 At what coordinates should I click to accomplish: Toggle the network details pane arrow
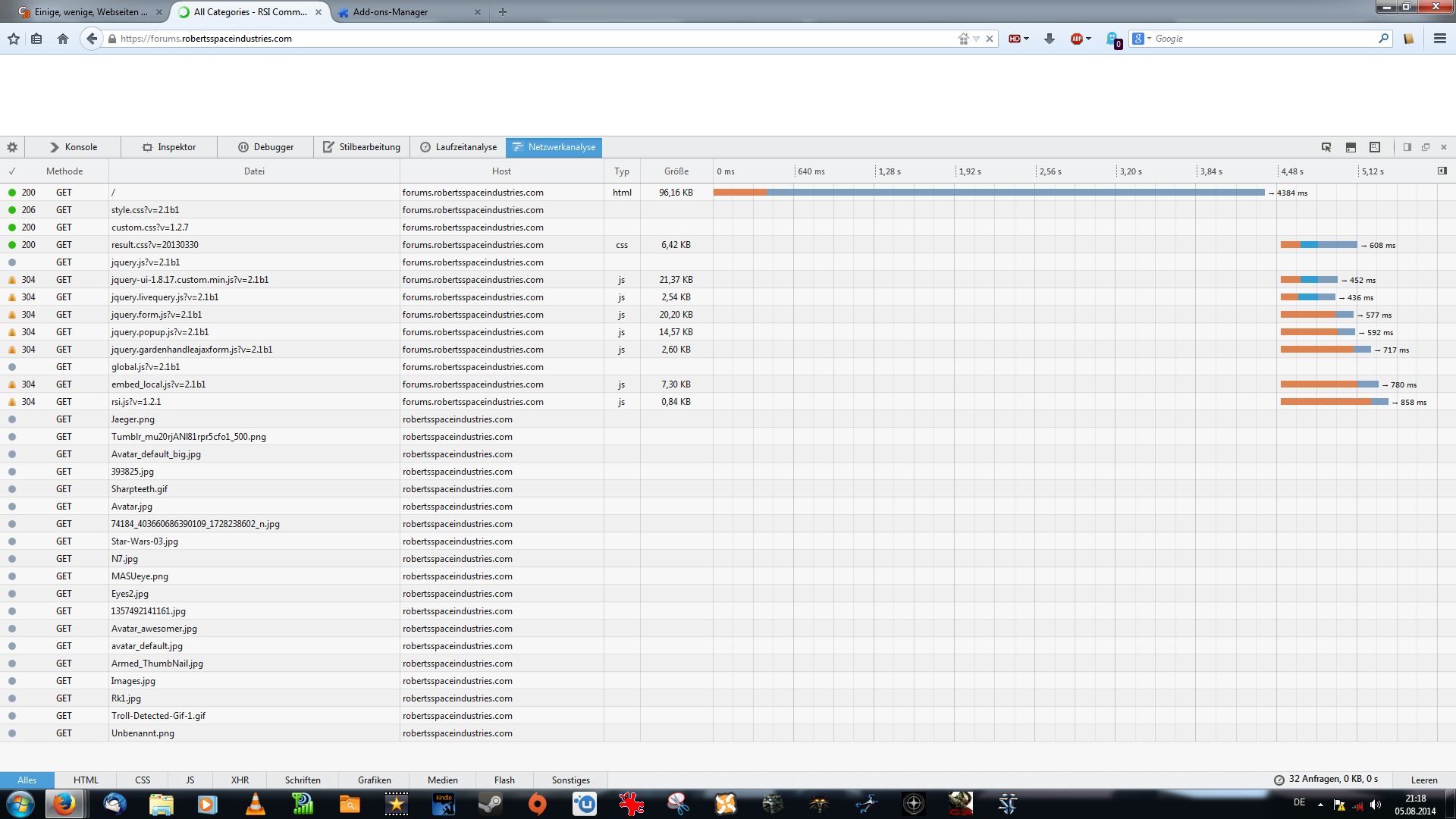tap(1442, 171)
